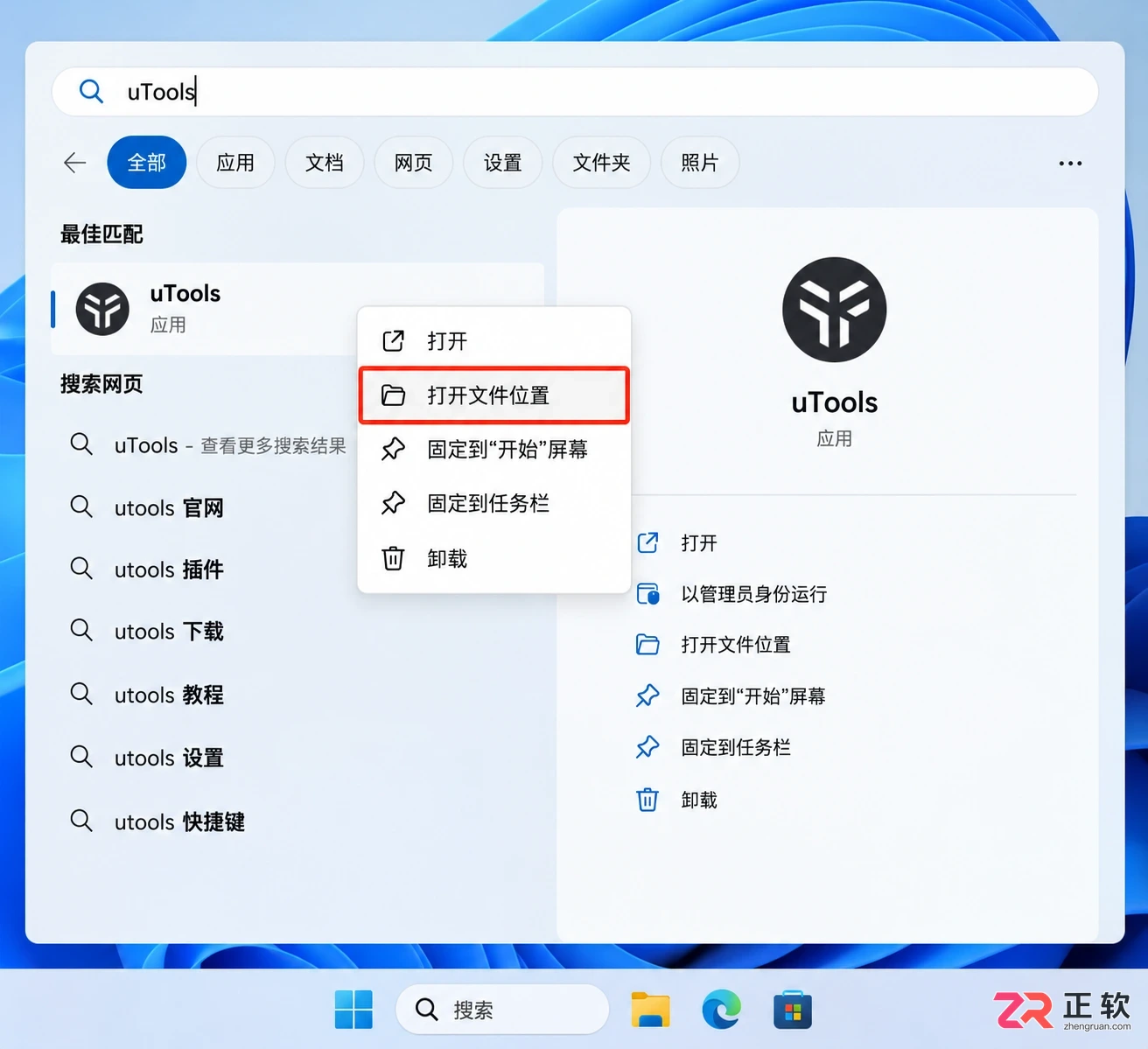1148x1049 pixels.
Task: Click 以管理员身份运行 in details pane
Action: (x=754, y=594)
